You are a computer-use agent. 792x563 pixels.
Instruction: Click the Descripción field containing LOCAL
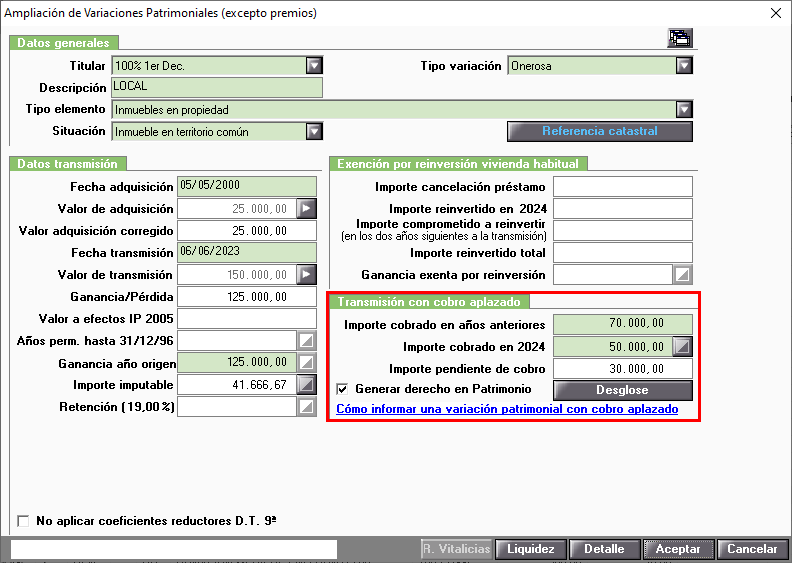tap(217, 87)
